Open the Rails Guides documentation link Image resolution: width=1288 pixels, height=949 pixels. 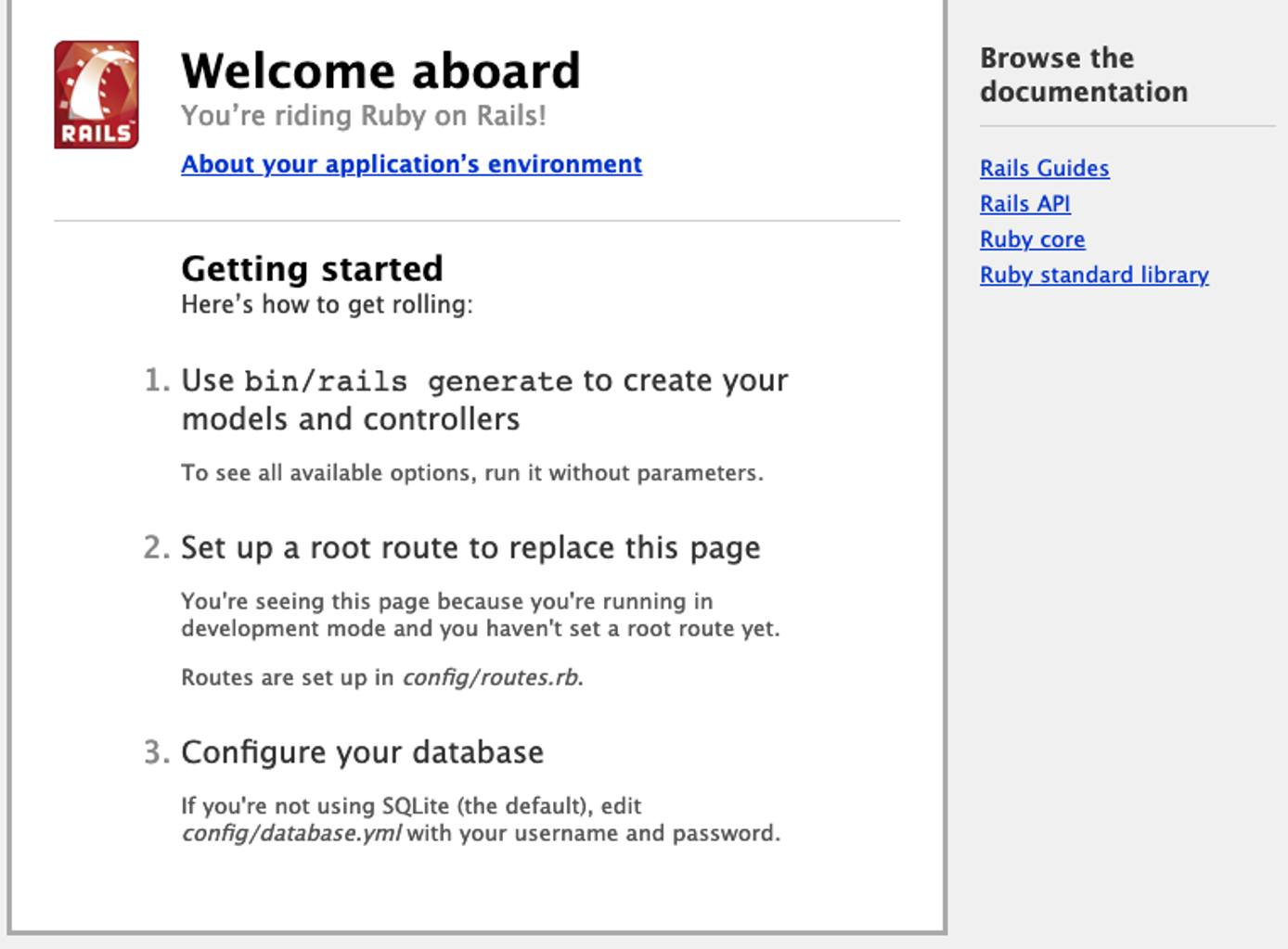coord(1044,169)
